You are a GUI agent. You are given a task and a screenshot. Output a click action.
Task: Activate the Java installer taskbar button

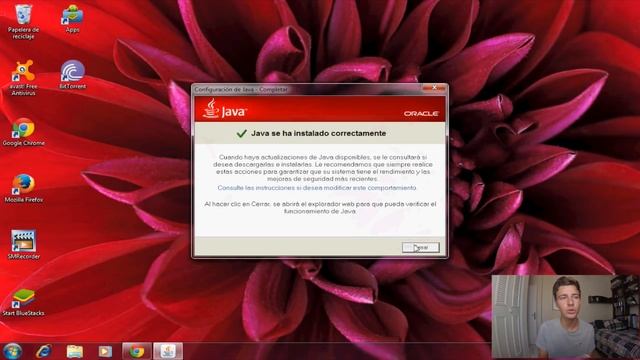(x=168, y=351)
